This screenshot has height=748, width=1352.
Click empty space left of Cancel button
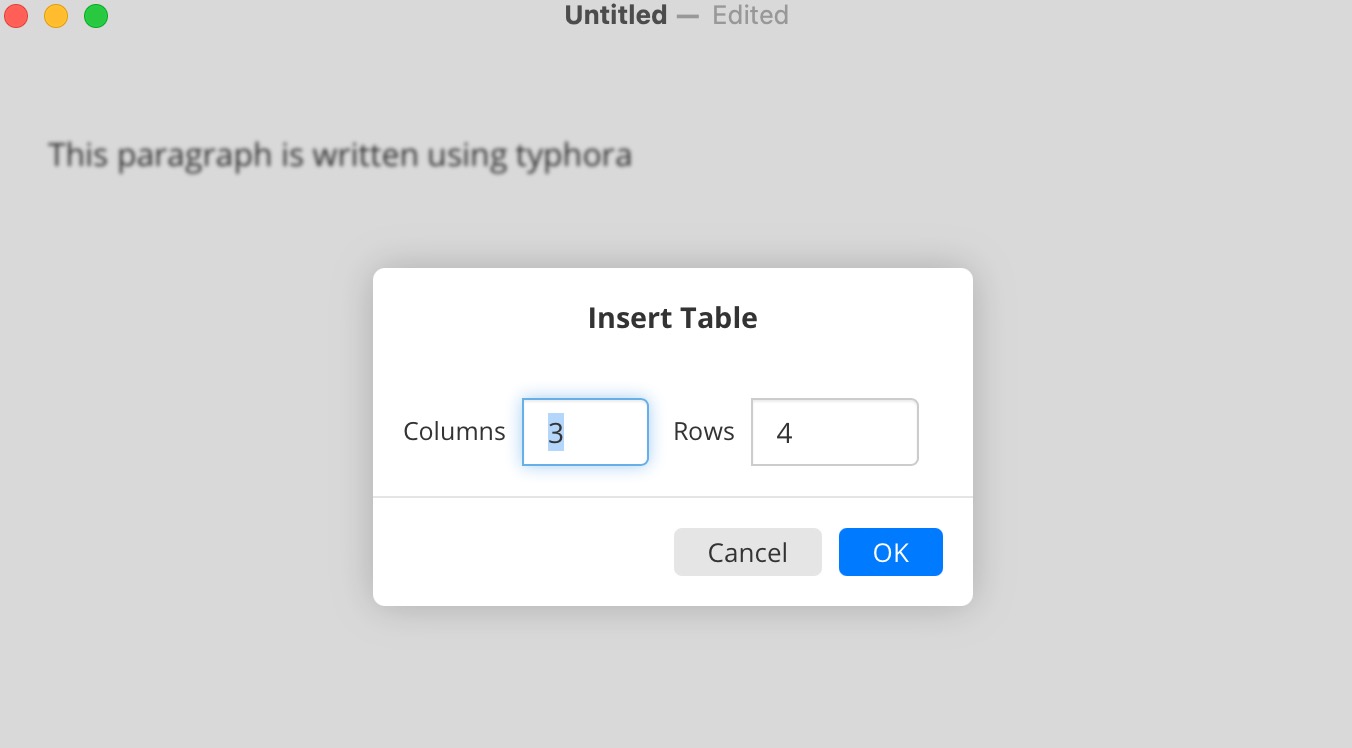520,552
